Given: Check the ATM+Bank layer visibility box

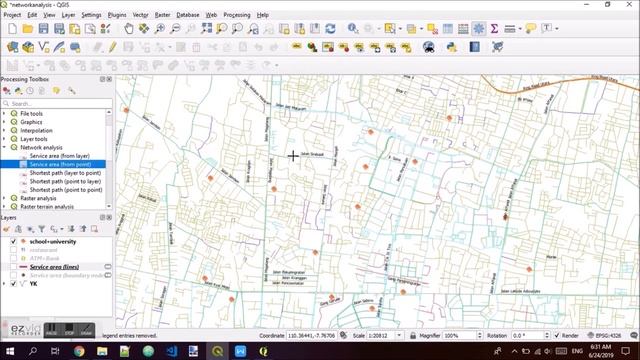Looking at the screenshot, I should tap(13, 258).
